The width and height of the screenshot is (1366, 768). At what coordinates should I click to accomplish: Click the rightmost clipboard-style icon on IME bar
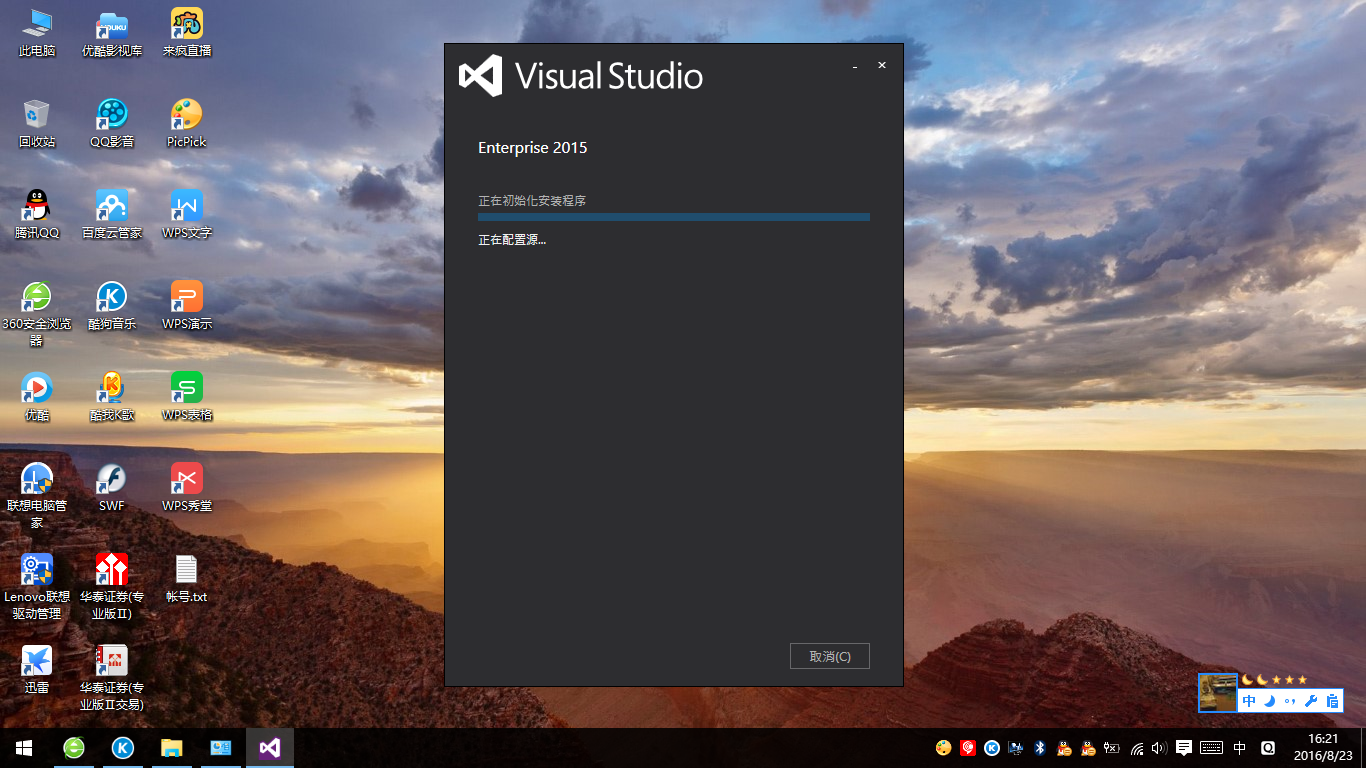point(1332,702)
